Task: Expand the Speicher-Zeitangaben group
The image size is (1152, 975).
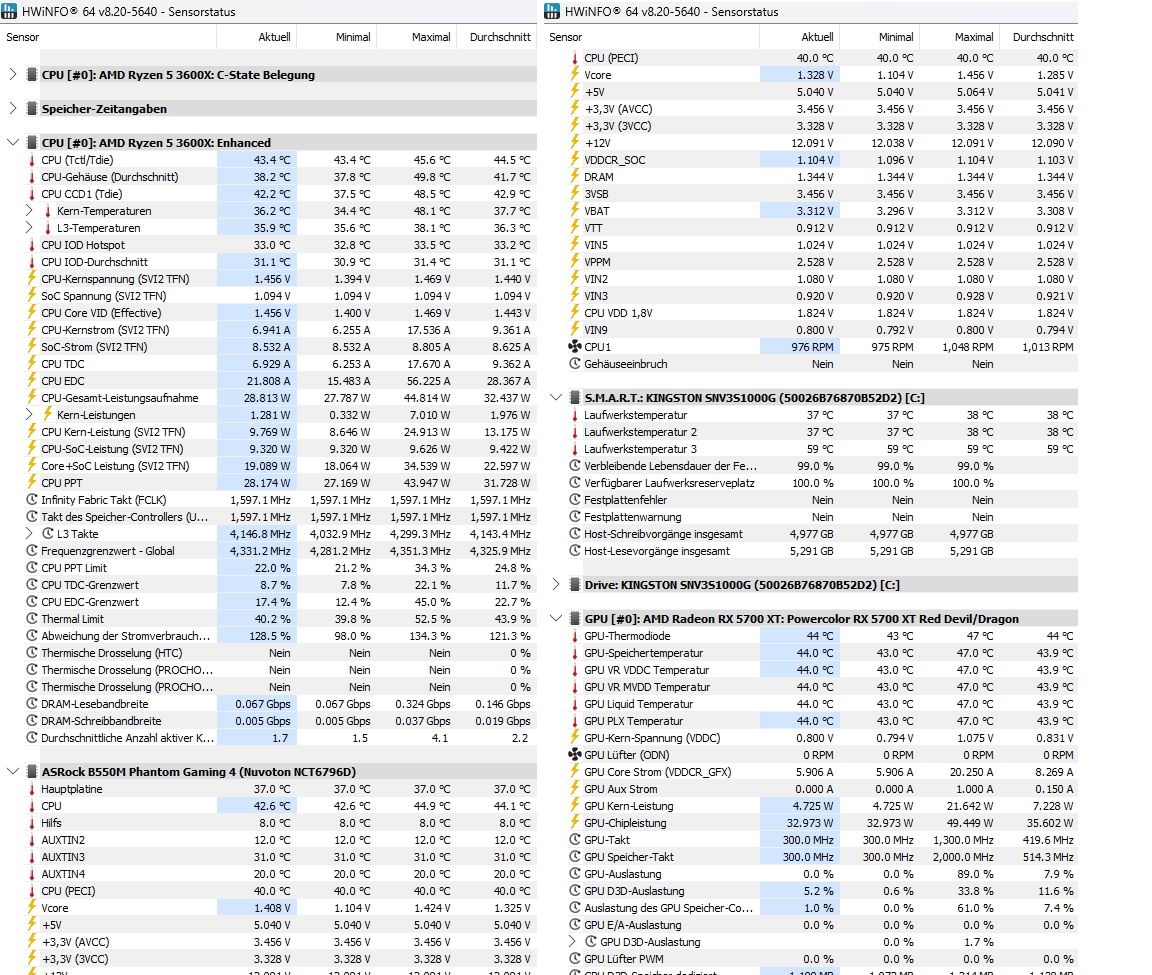Action: click(x=12, y=109)
